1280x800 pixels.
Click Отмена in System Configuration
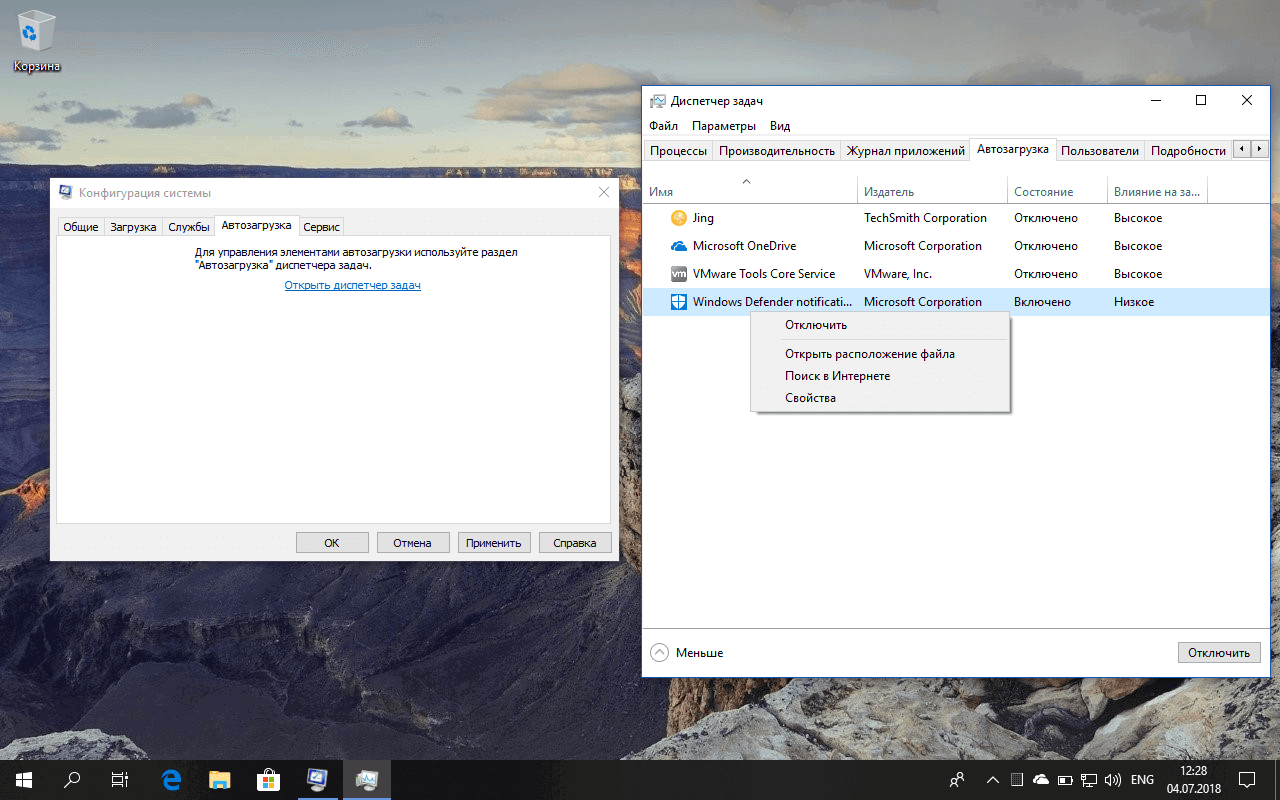coord(412,543)
